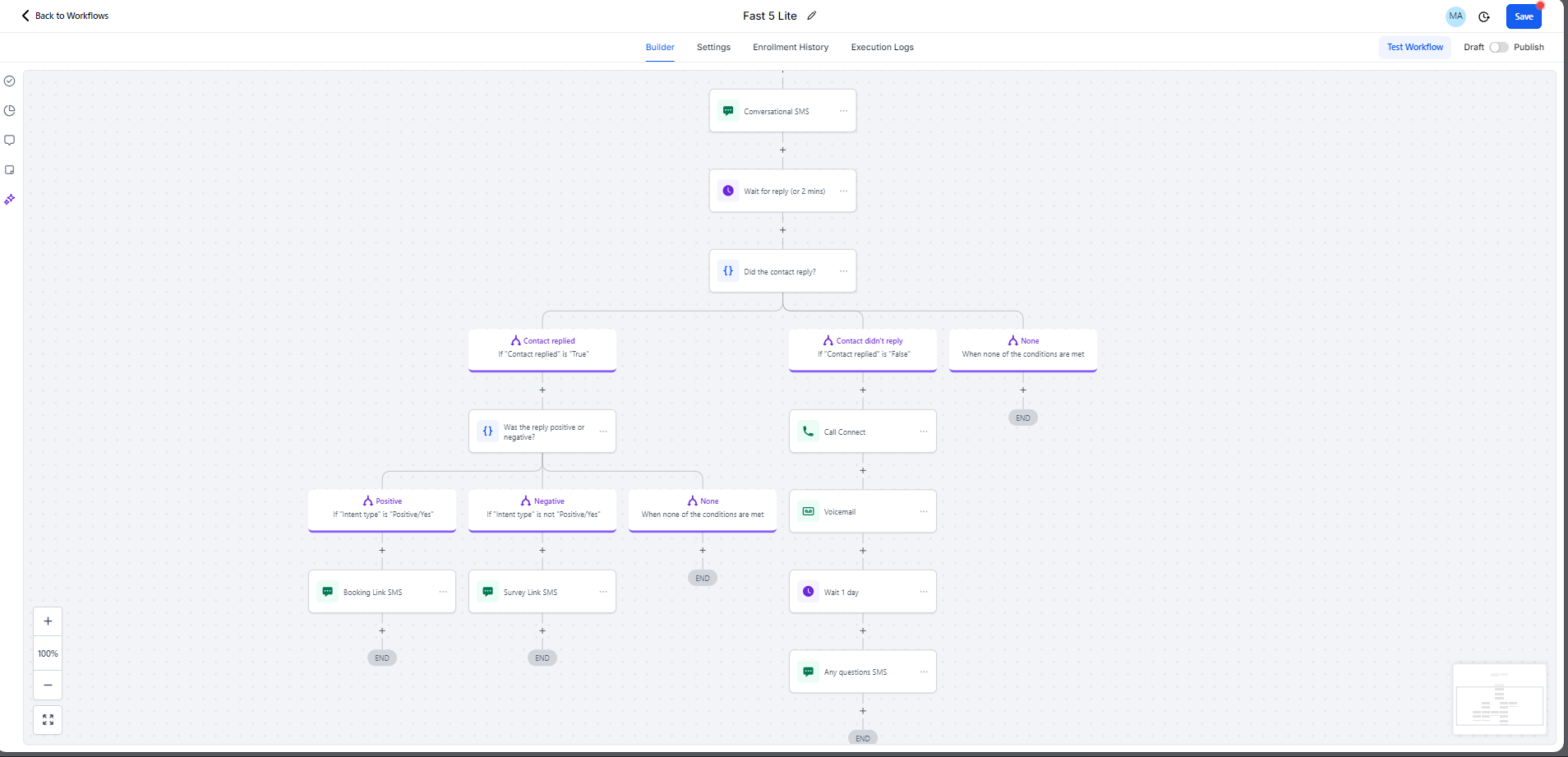Add a step below the Negative branch
The width and height of the screenshot is (1568, 757).
542,551
